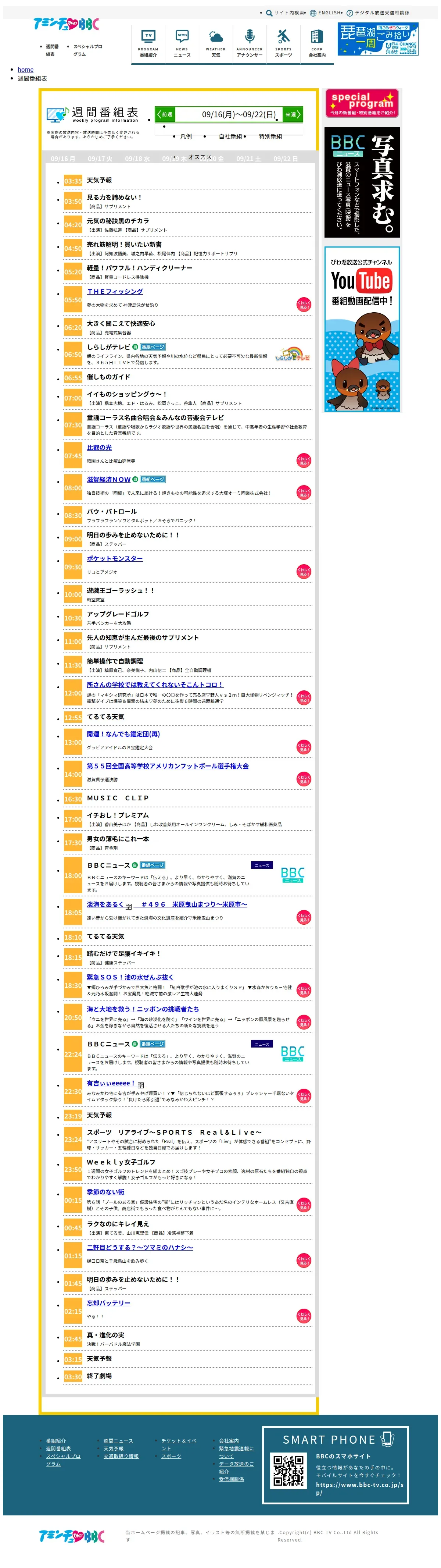441x1568 pixels.
Task: Click わくわく見る icon for 季節のない街
Action: pos(304,1205)
